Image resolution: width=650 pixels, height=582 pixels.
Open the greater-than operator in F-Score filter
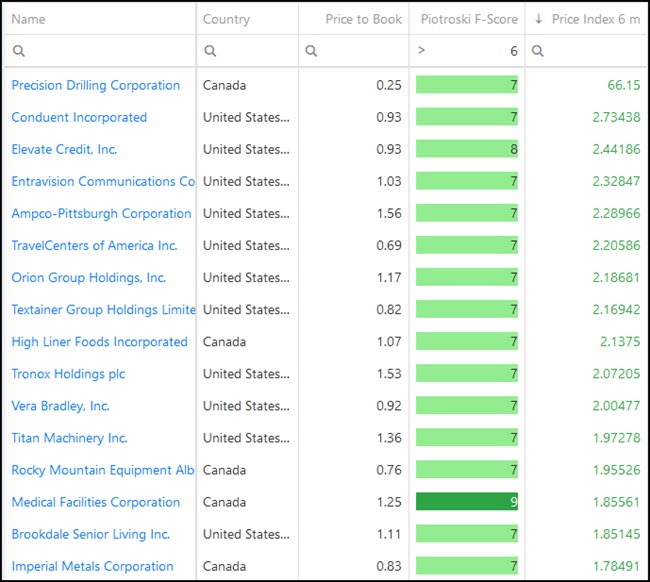pos(422,50)
